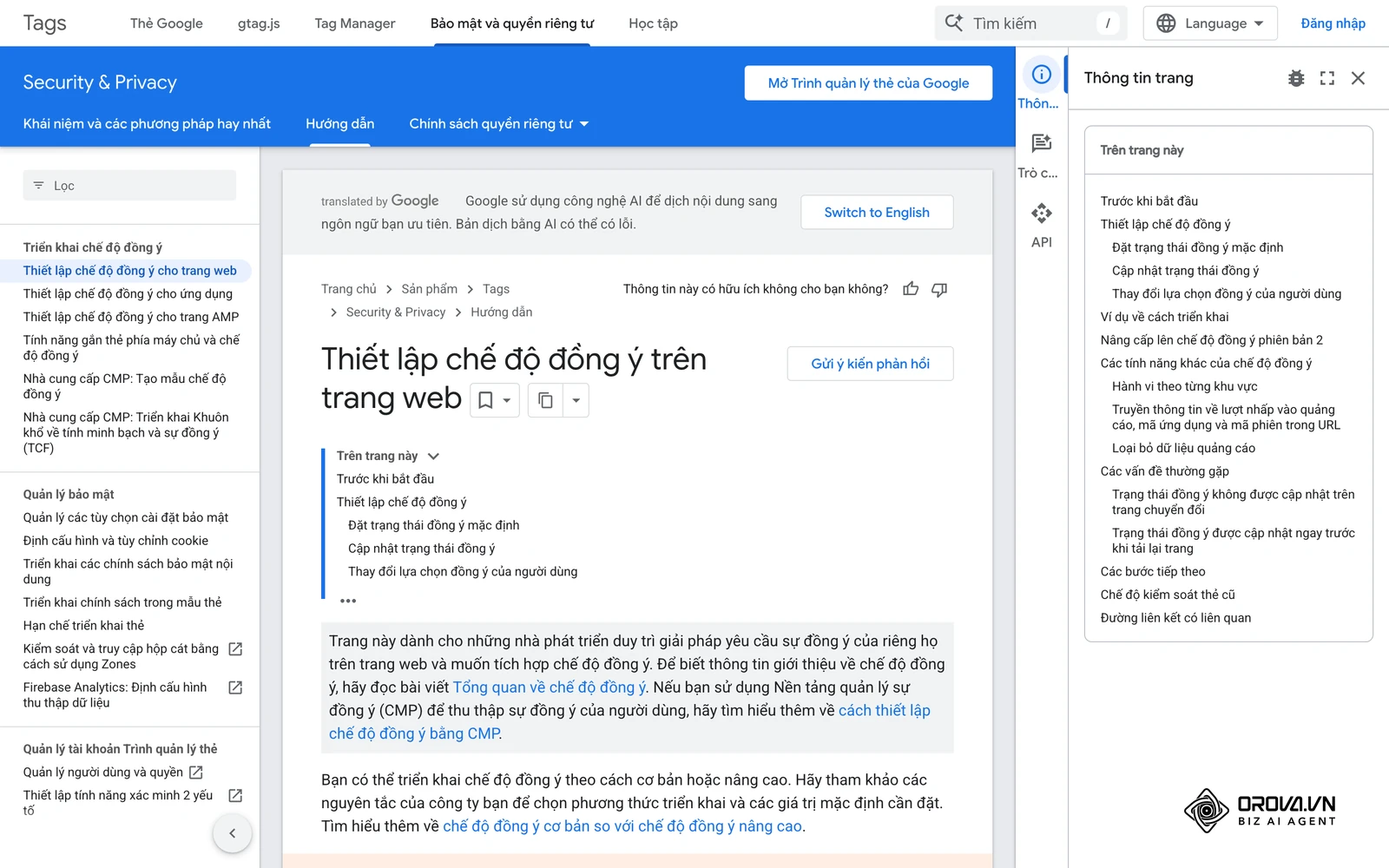Click the Gửi ý kiến phản hồi button
The width and height of the screenshot is (1389, 868).
pyautogui.click(x=870, y=364)
